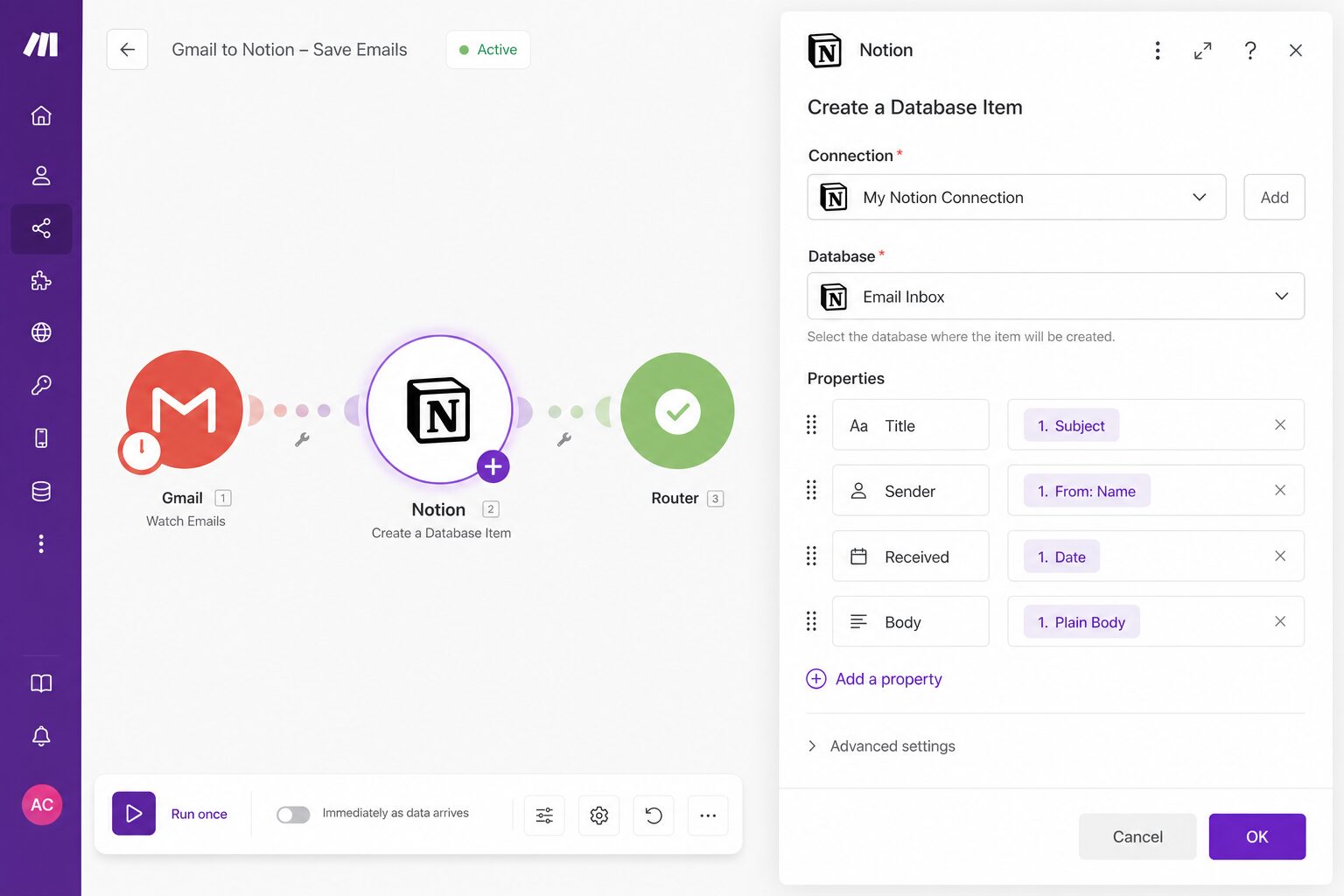This screenshot has height=896, width=1344.
Task: Go back with the arrow button
Action: (127, 50)
